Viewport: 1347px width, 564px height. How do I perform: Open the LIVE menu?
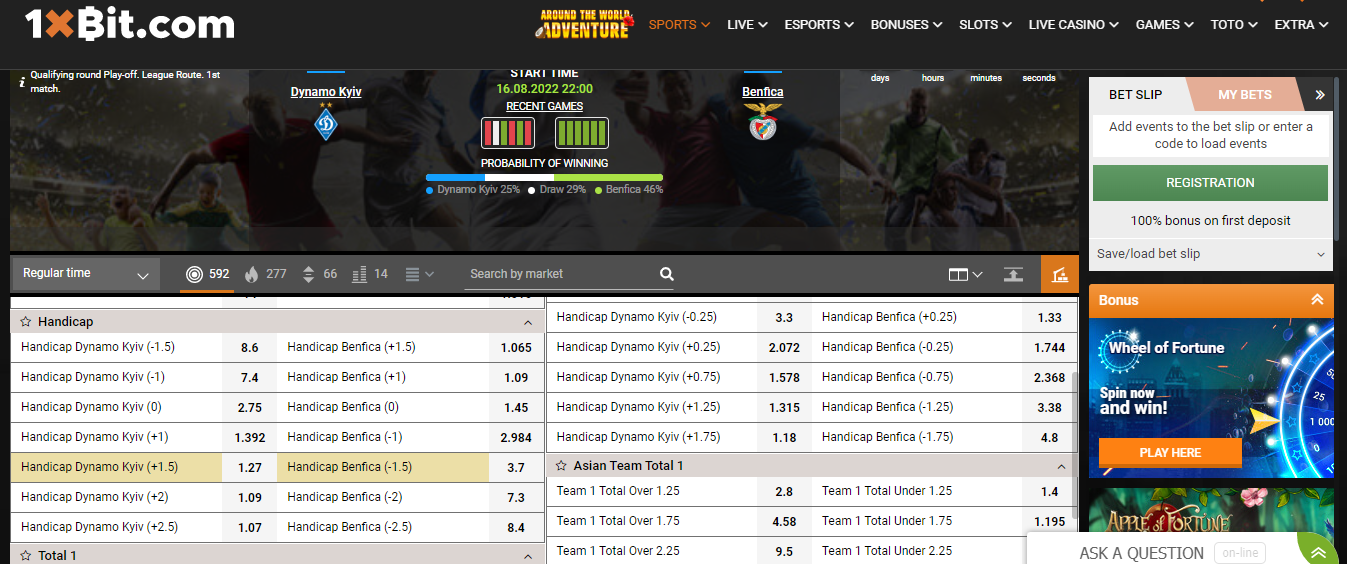(747, 25)
